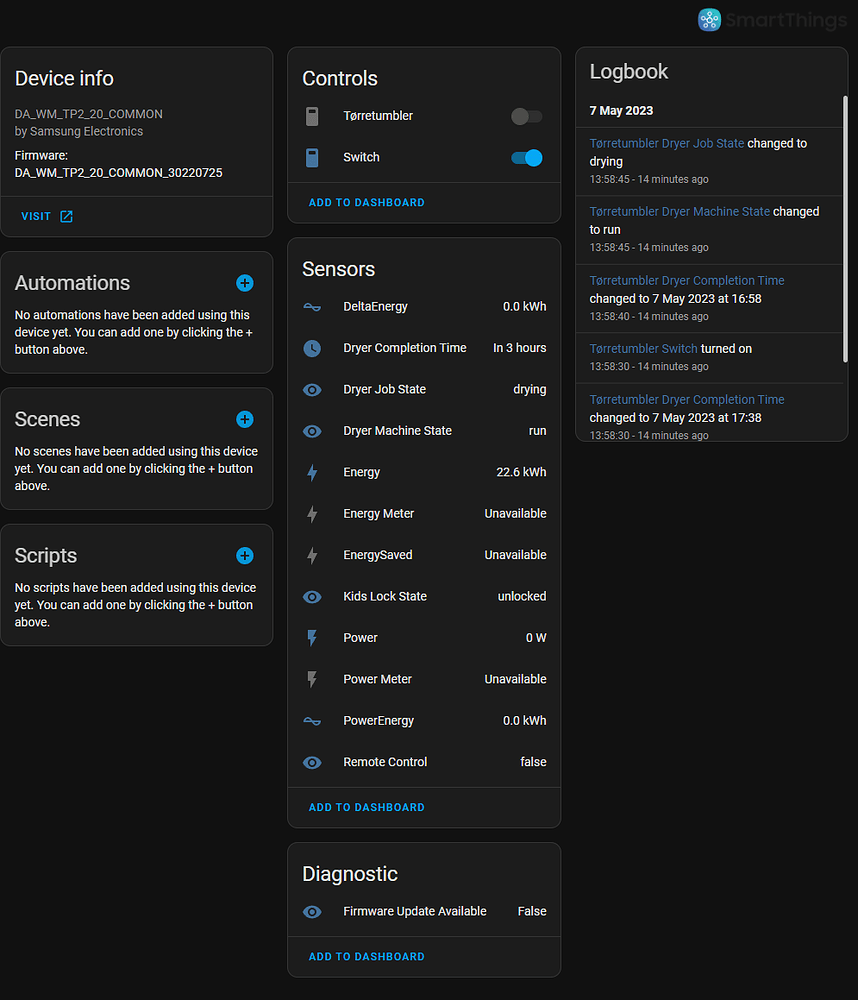Add a new automation with plus icon

click(245, 283)
